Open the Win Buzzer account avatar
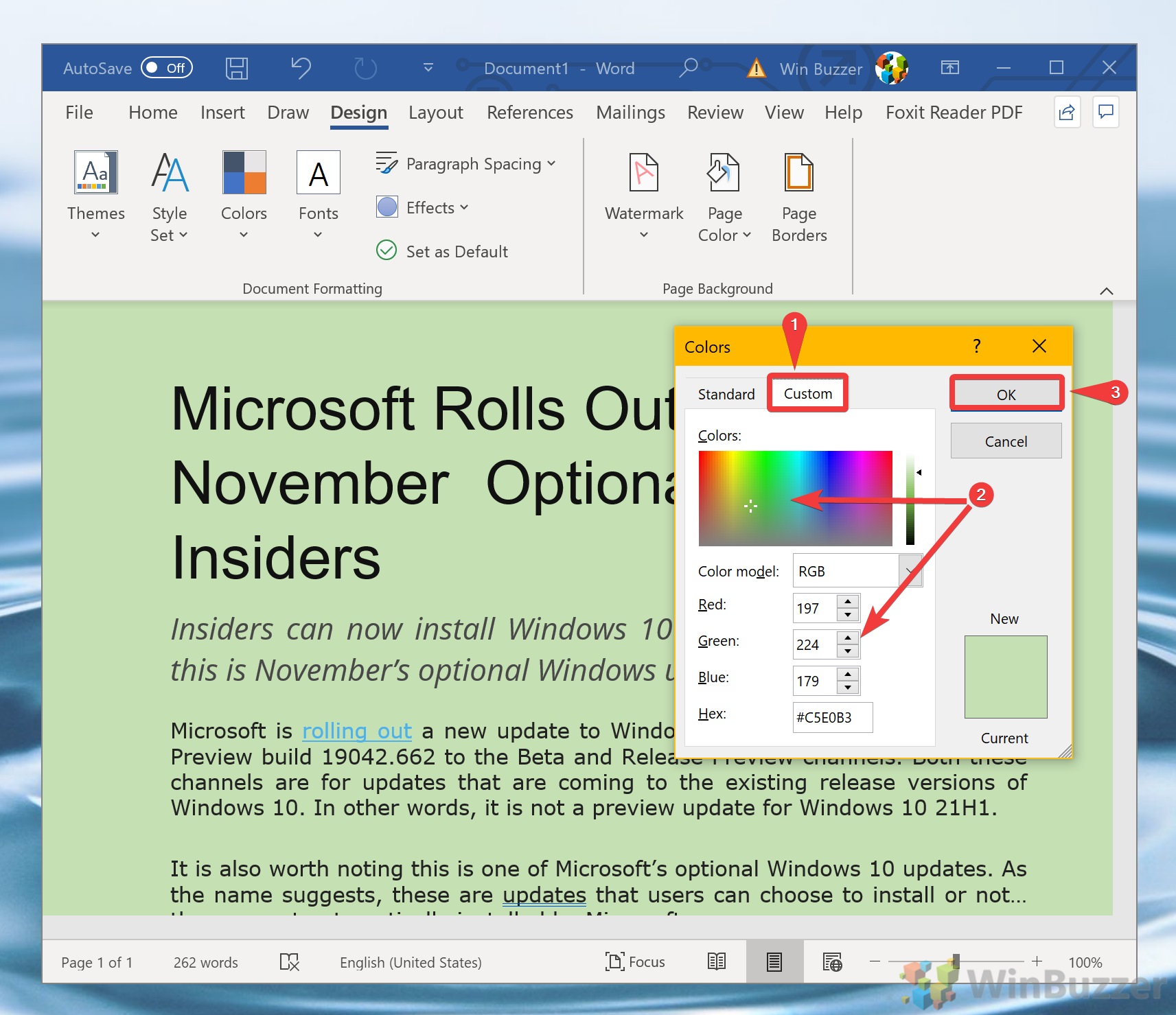The width and height of the screenshot is (1176, 1015). click(892, 68)
